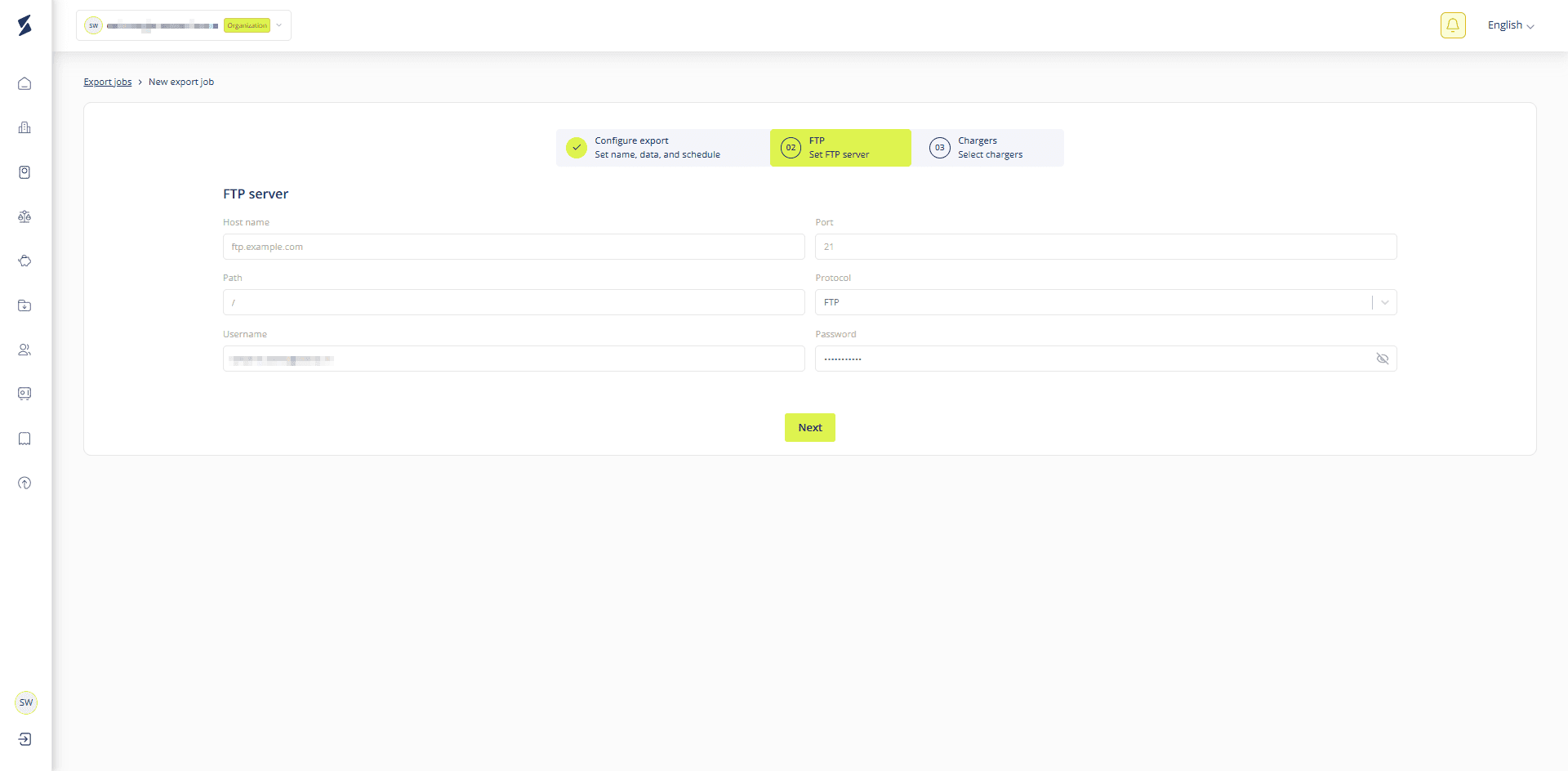Click the SW user avatar in sidebar
Image resolution: width=1568 pixels, height=771 pixels.
(x=26, y=702)
